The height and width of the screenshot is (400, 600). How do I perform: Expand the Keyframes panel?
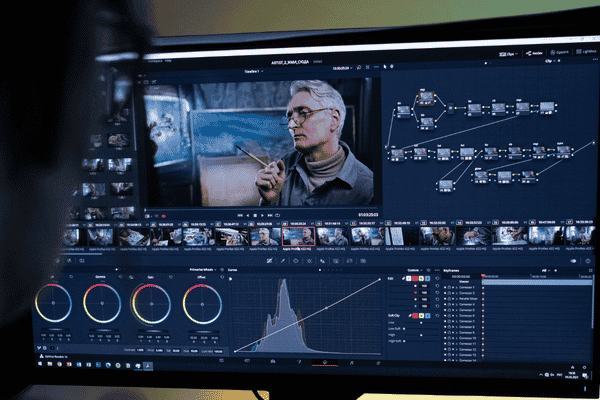click(590, 271)
